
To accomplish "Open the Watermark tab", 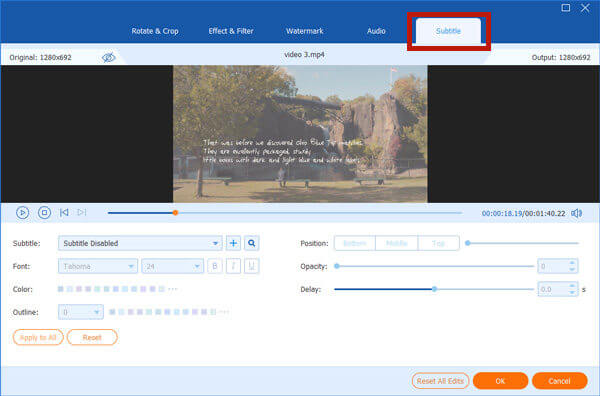I will point(305,31).
